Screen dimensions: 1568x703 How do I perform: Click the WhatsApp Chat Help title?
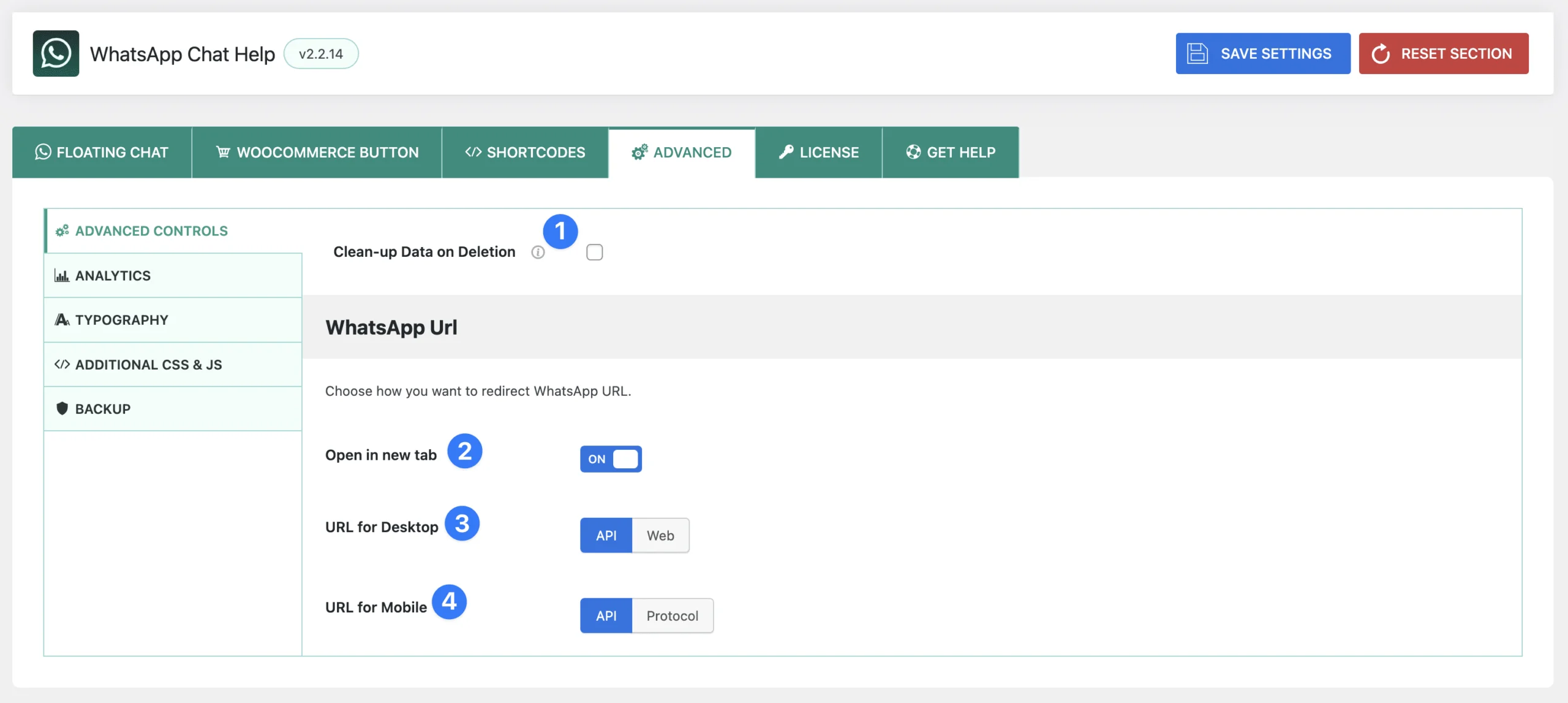183,54
